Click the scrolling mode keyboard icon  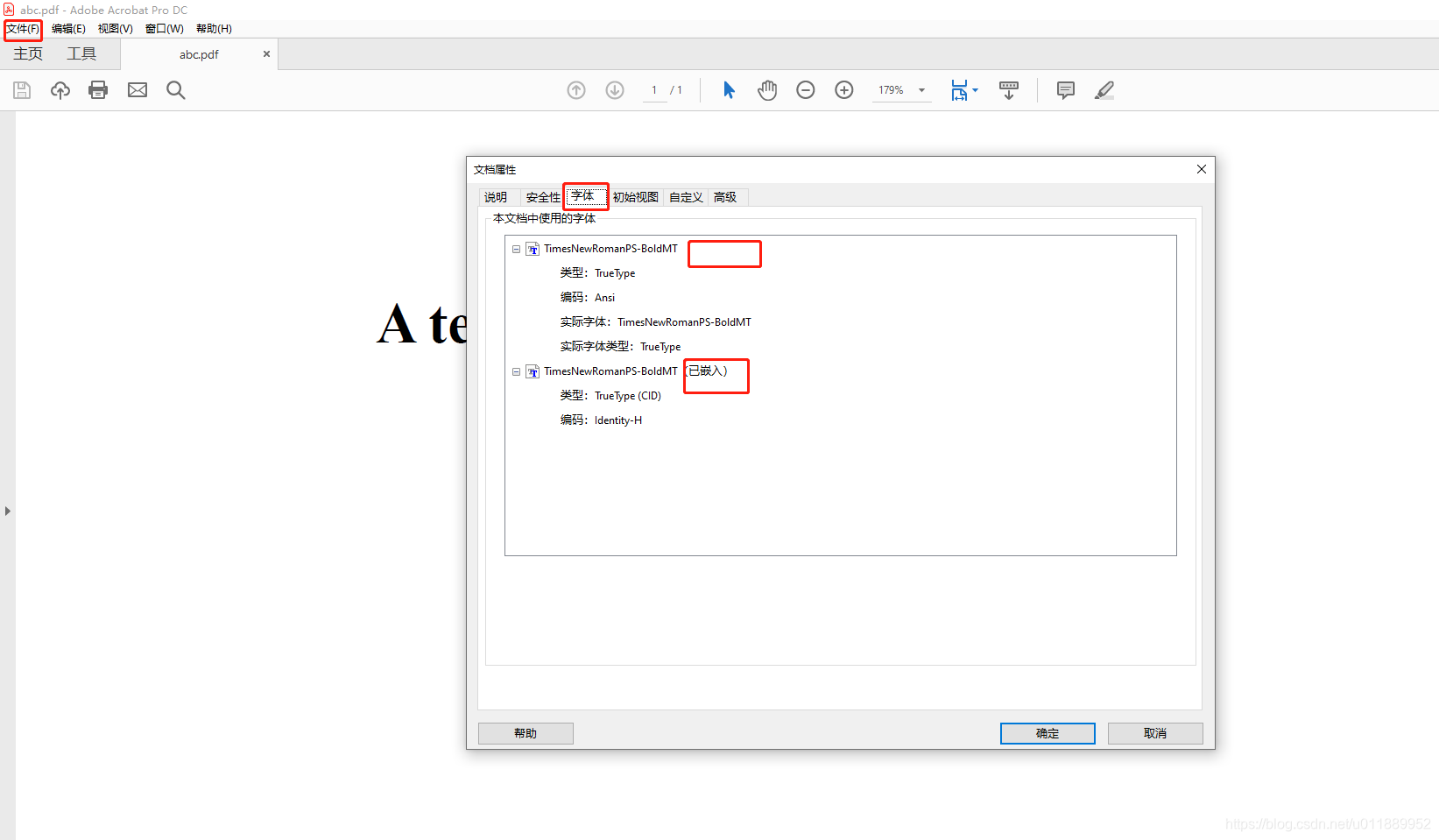pyautogui.click(x=1009, y=90)
